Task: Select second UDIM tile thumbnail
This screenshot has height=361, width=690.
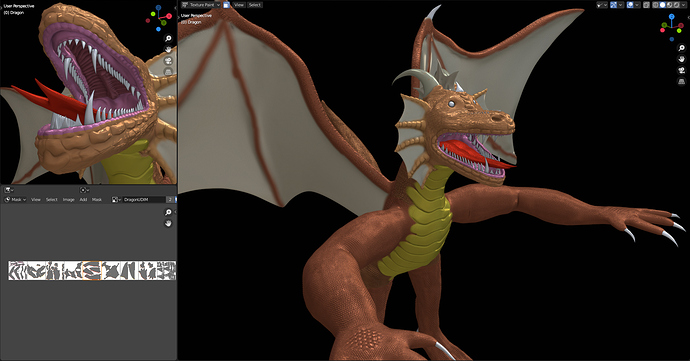Action: [37, 270]
